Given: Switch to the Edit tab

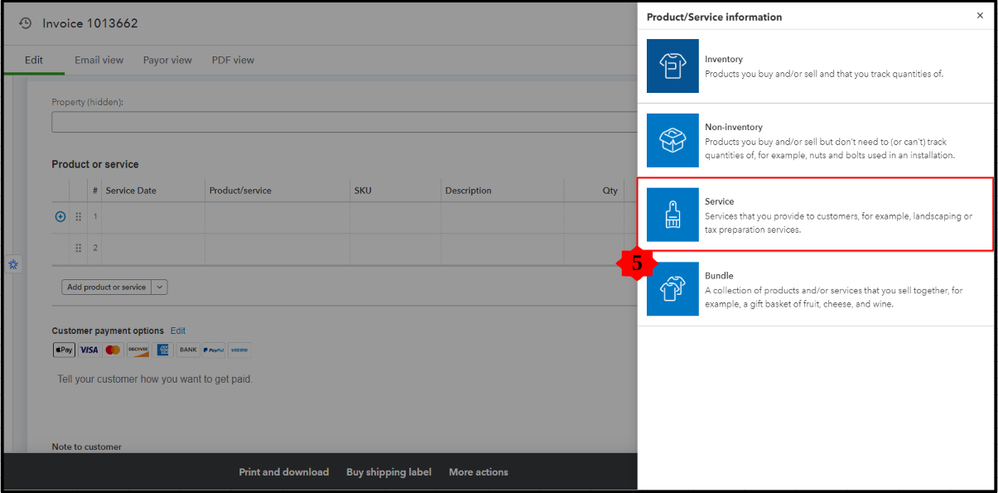Looking at the screenshot, I should [34, 60].
